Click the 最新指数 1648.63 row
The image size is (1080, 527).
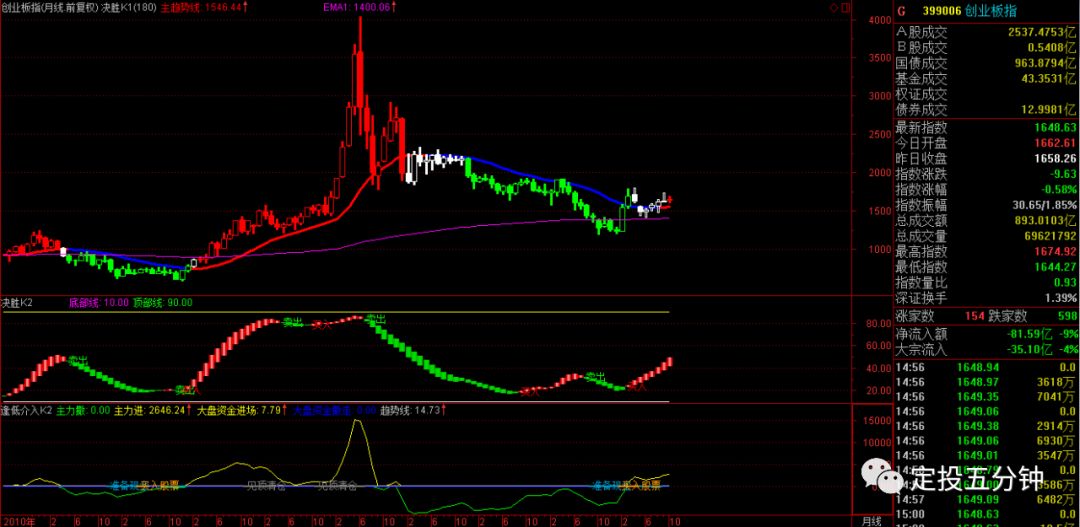coord(986,127)
